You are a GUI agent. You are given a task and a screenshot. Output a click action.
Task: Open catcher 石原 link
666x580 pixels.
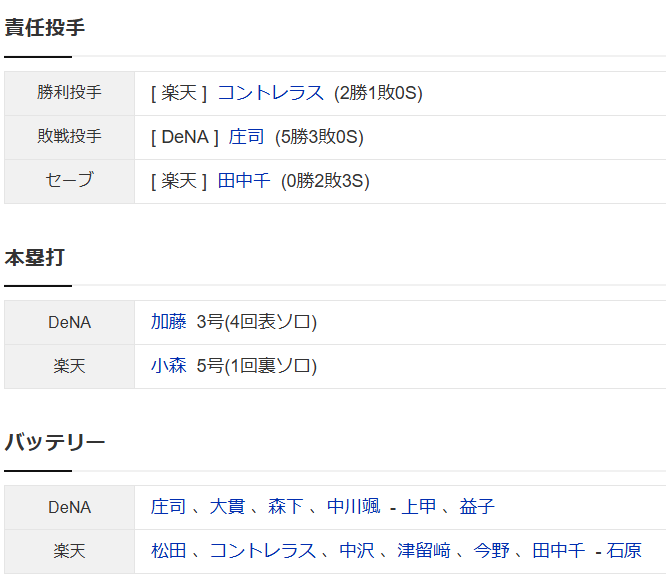[x=624, y=551]
